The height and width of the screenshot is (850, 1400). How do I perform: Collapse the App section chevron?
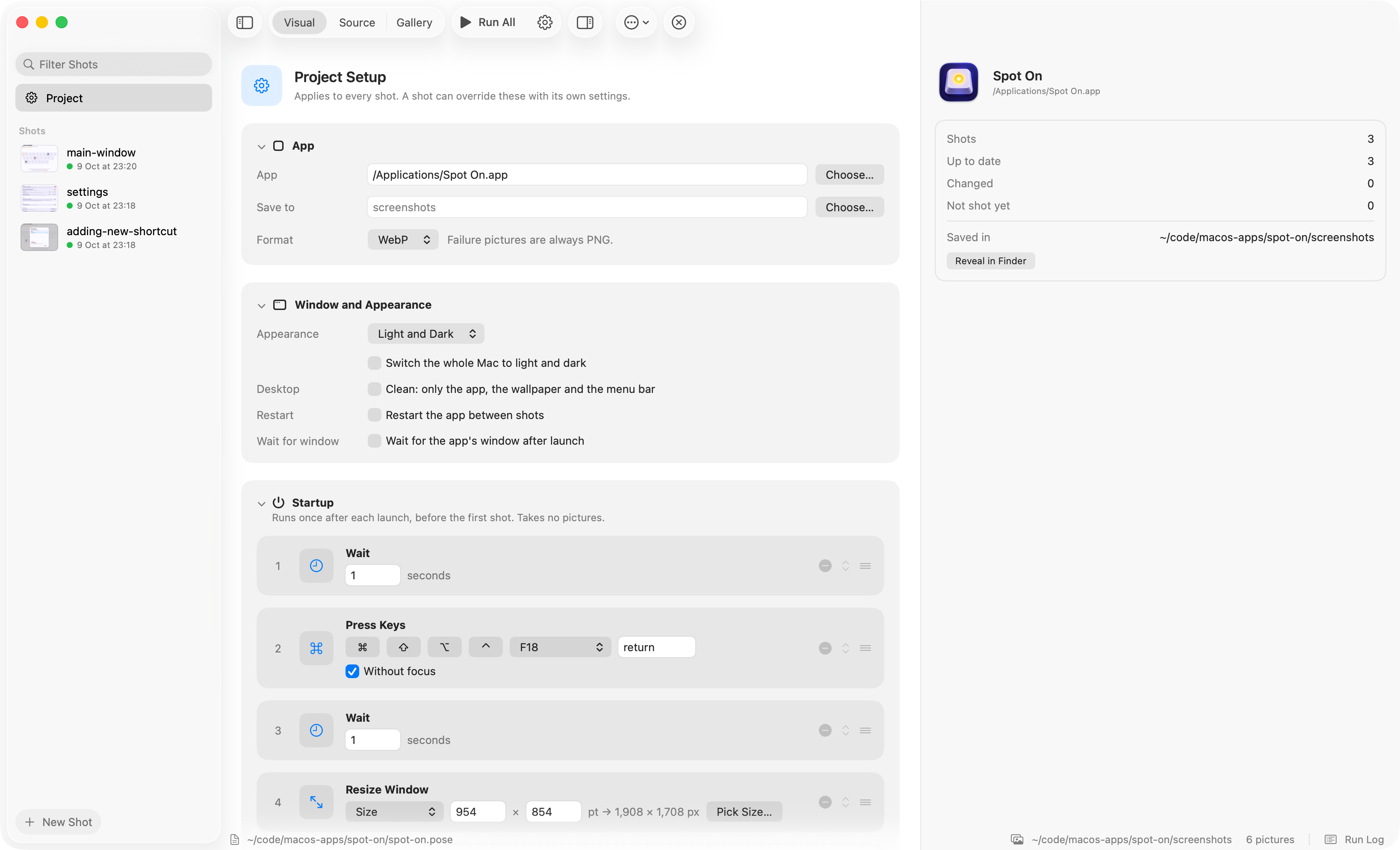tap(261, 147)
